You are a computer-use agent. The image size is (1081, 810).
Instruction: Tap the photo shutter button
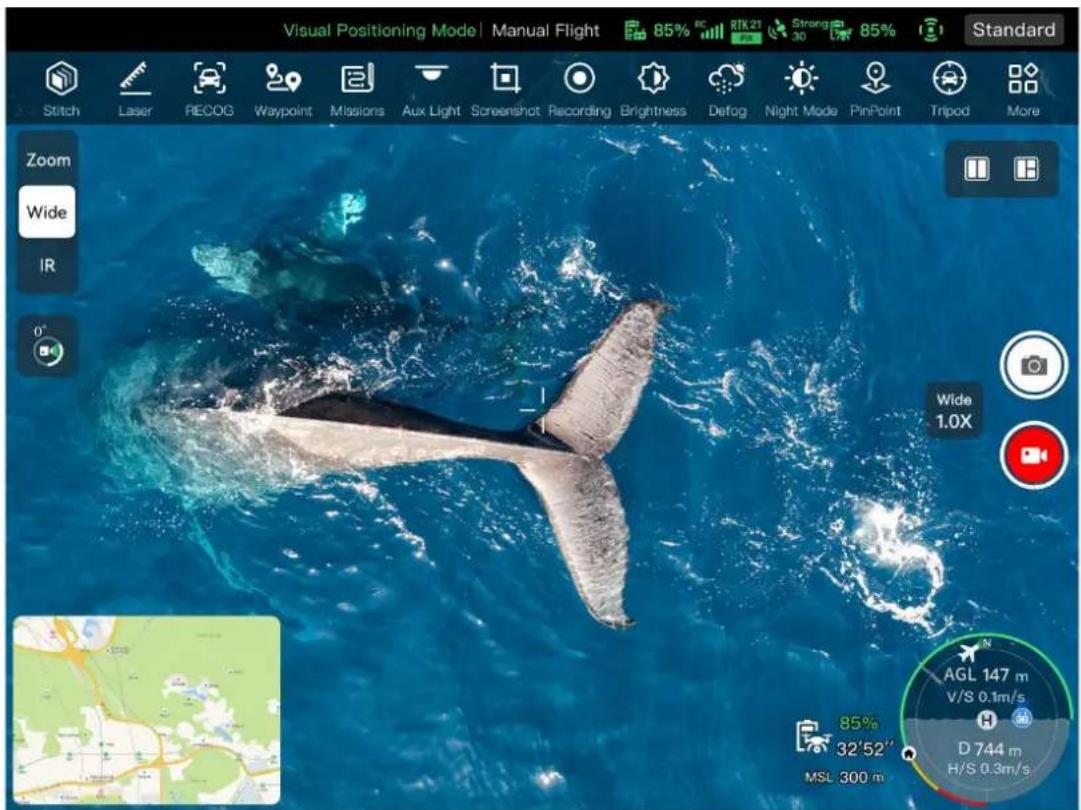pos(1033,365)
